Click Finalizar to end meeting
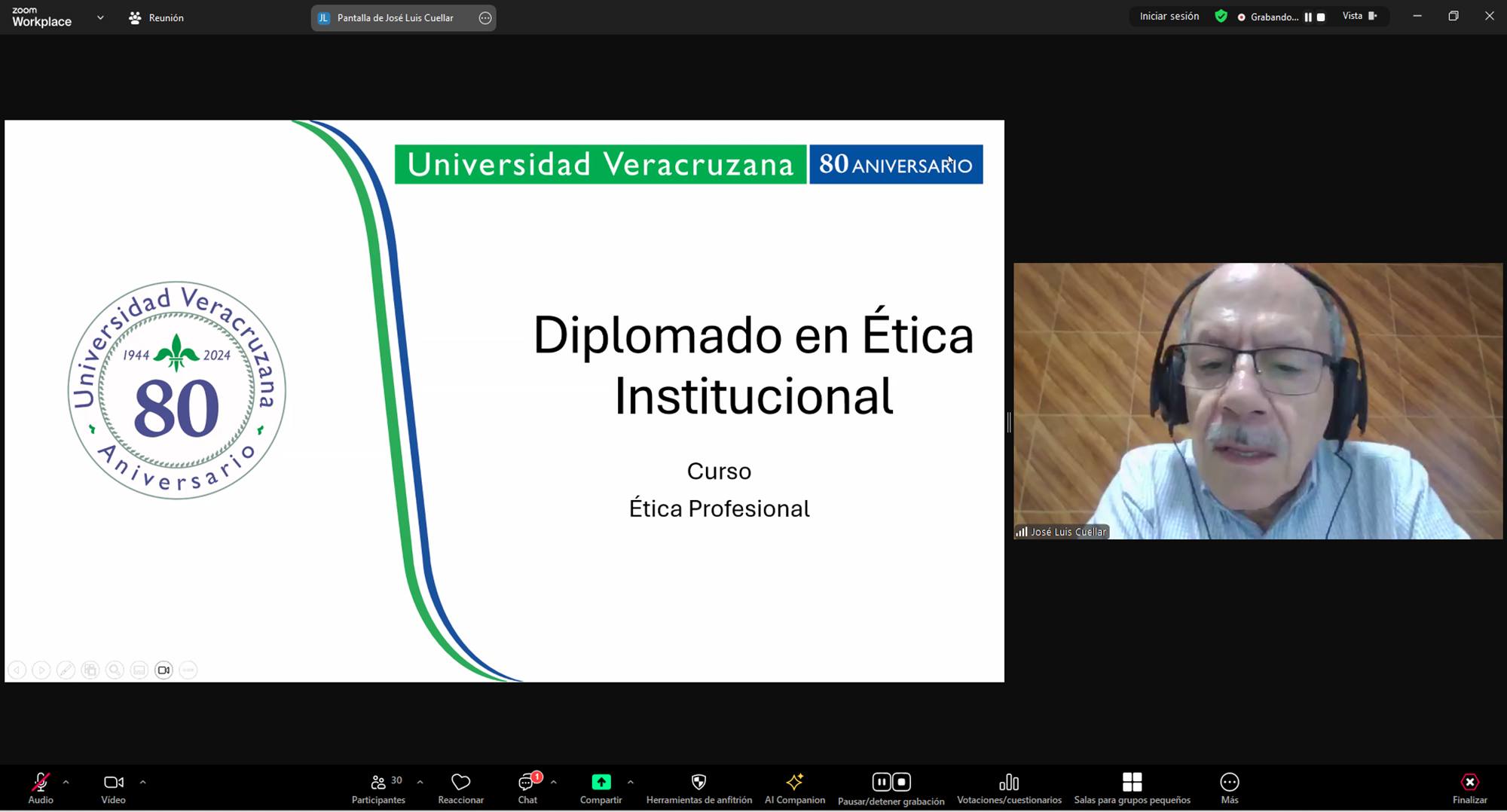This screenshot has height=812, width=1507. pyautogui.click(x=1469, y=788)
